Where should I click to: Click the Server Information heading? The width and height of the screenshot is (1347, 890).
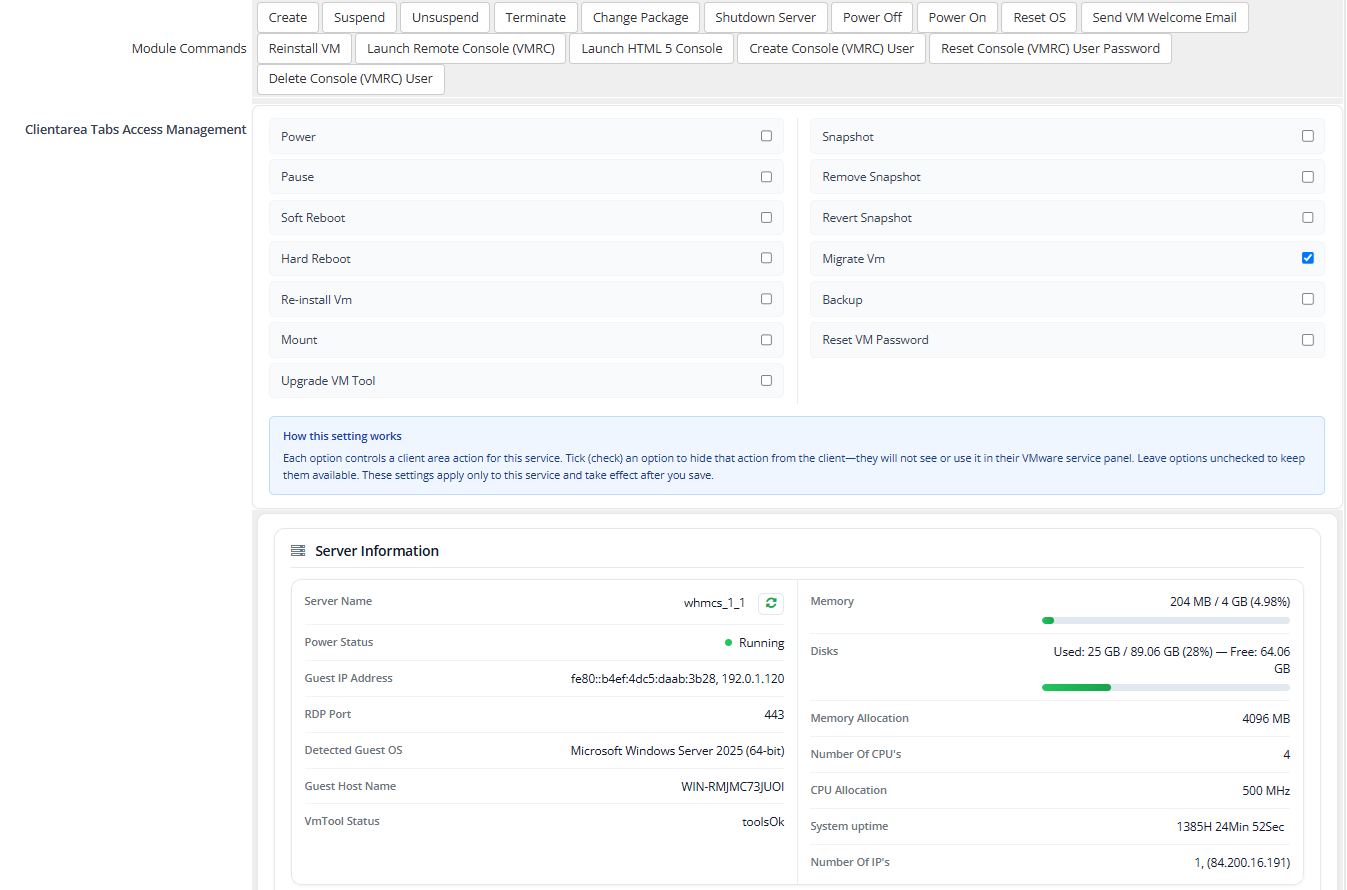[x=377, y=551]
